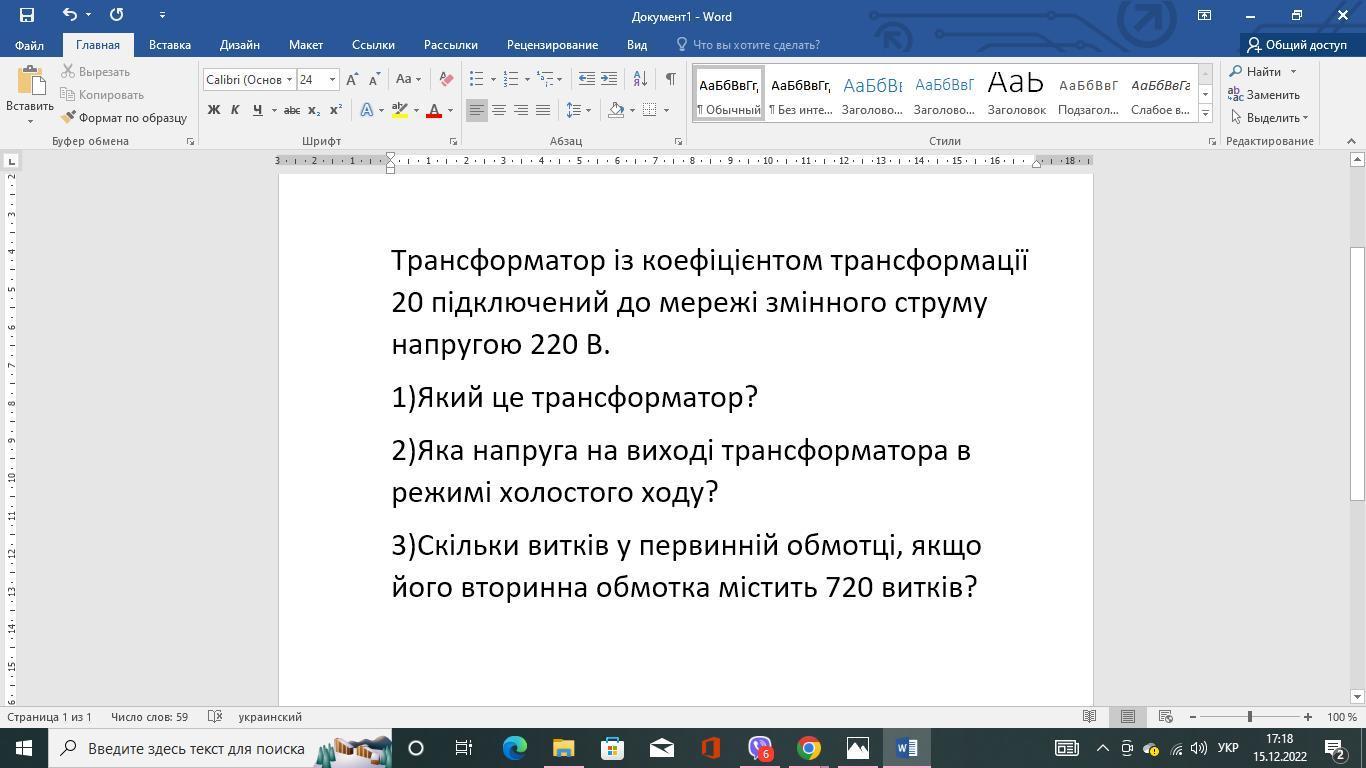Image resolution: width=1366 pixels, height=768 pixels.
Task: Create a multilevel list
Action: [x=545, y=79]
